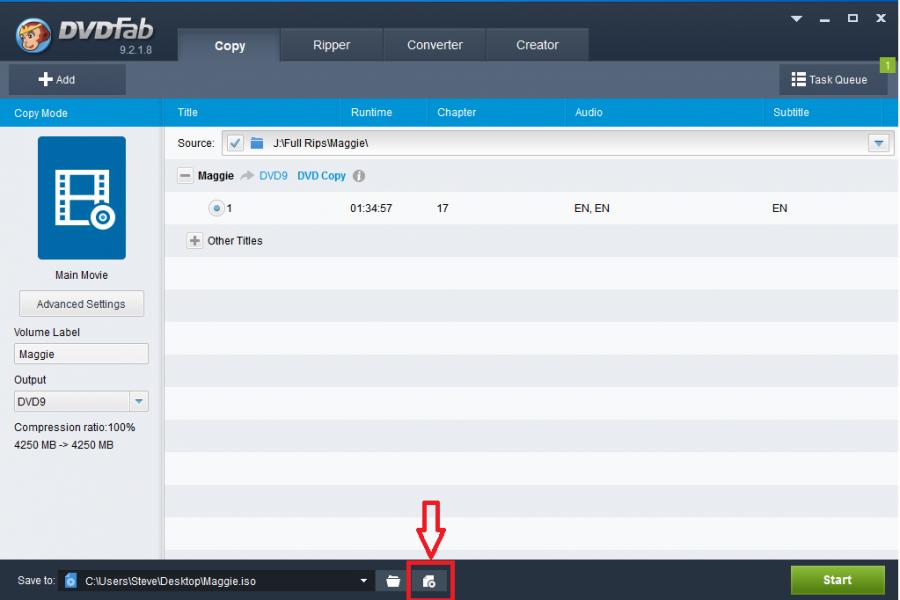Switch to the Creator tab

537,45
